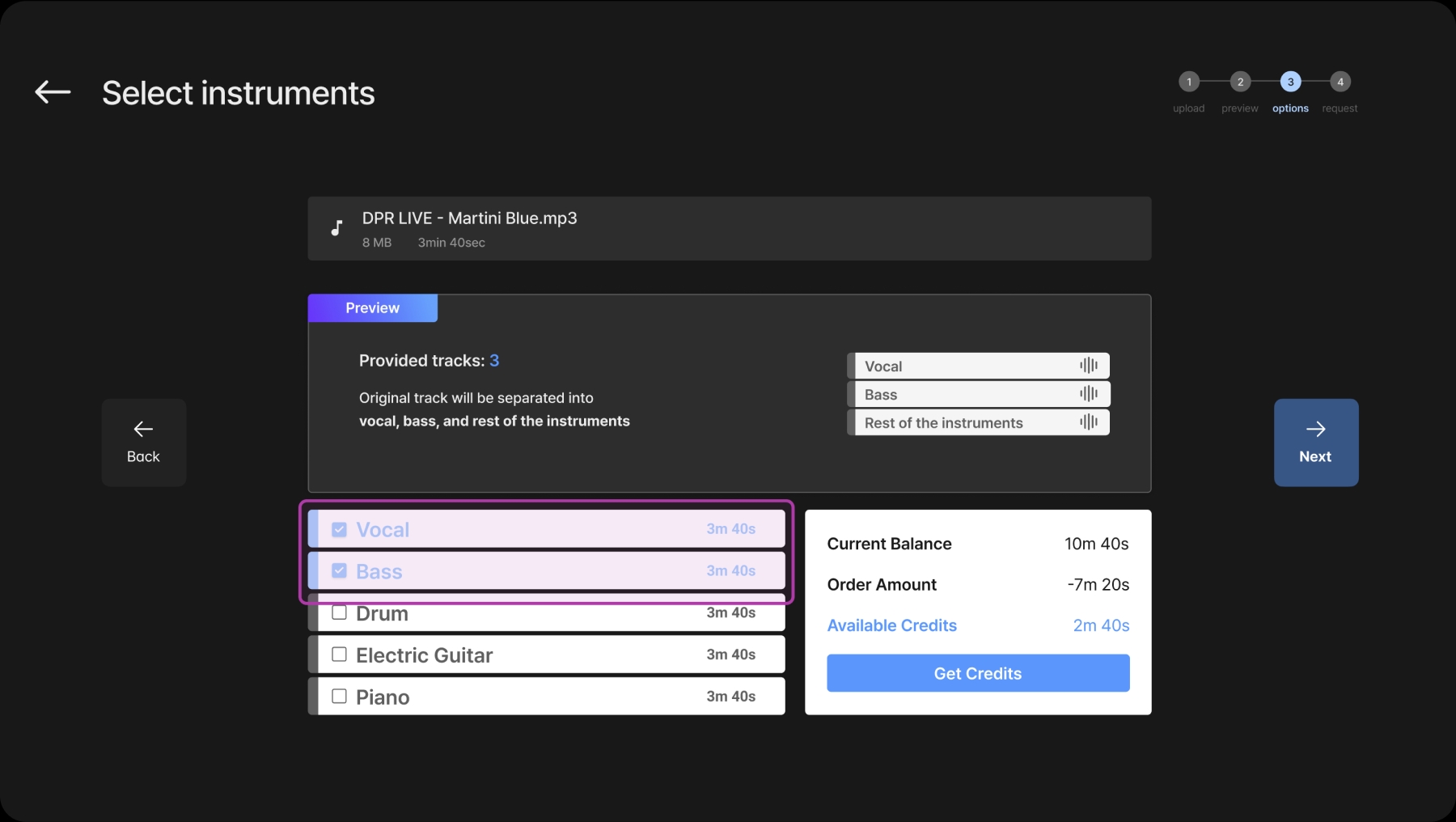The width and height of the screenshot is (1456, 822).
Task: Click the waveform icon on Vocal track
Action: (x=1089, y=366)
